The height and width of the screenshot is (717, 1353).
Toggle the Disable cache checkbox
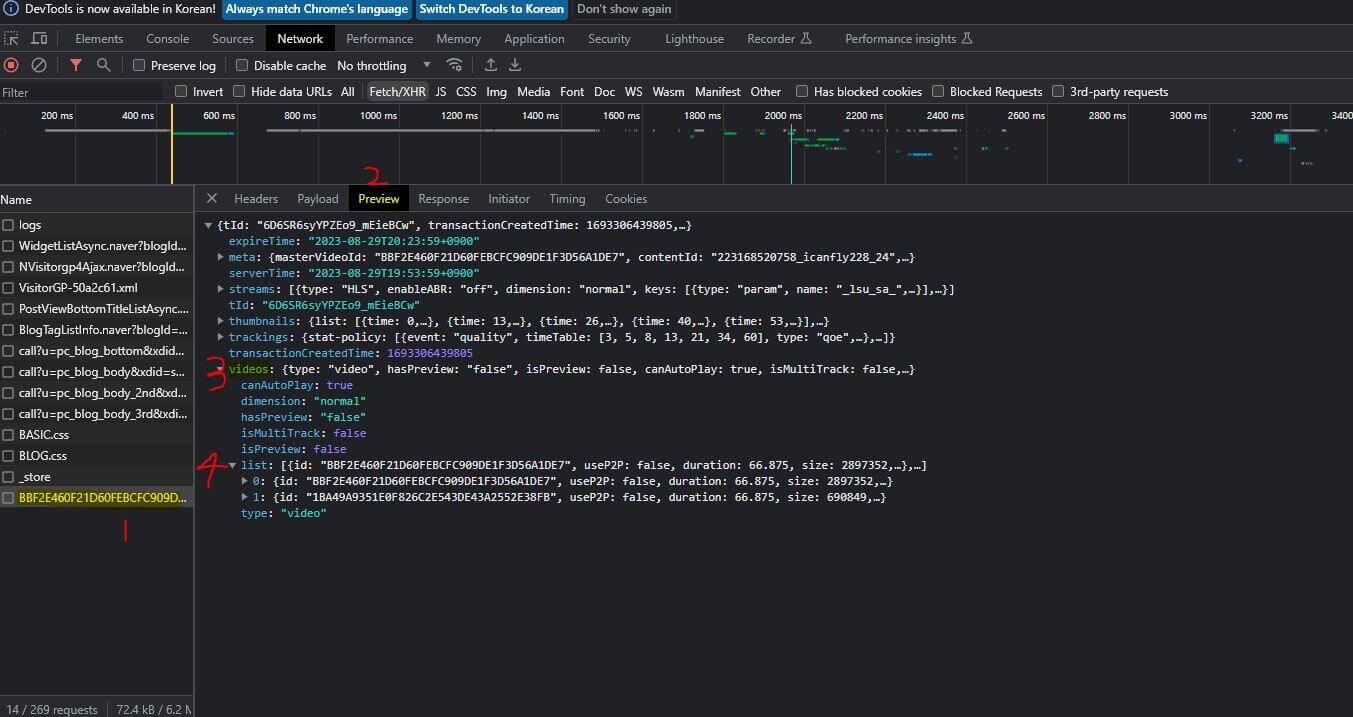[242, 65]
